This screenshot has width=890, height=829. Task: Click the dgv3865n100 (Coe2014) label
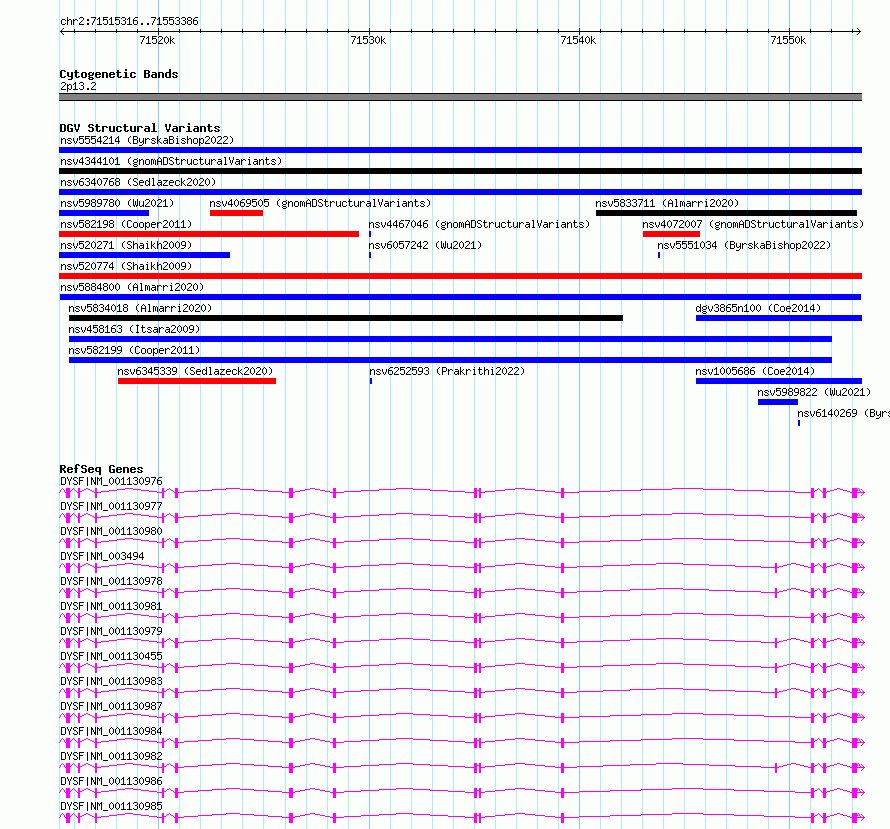point(758,308)
